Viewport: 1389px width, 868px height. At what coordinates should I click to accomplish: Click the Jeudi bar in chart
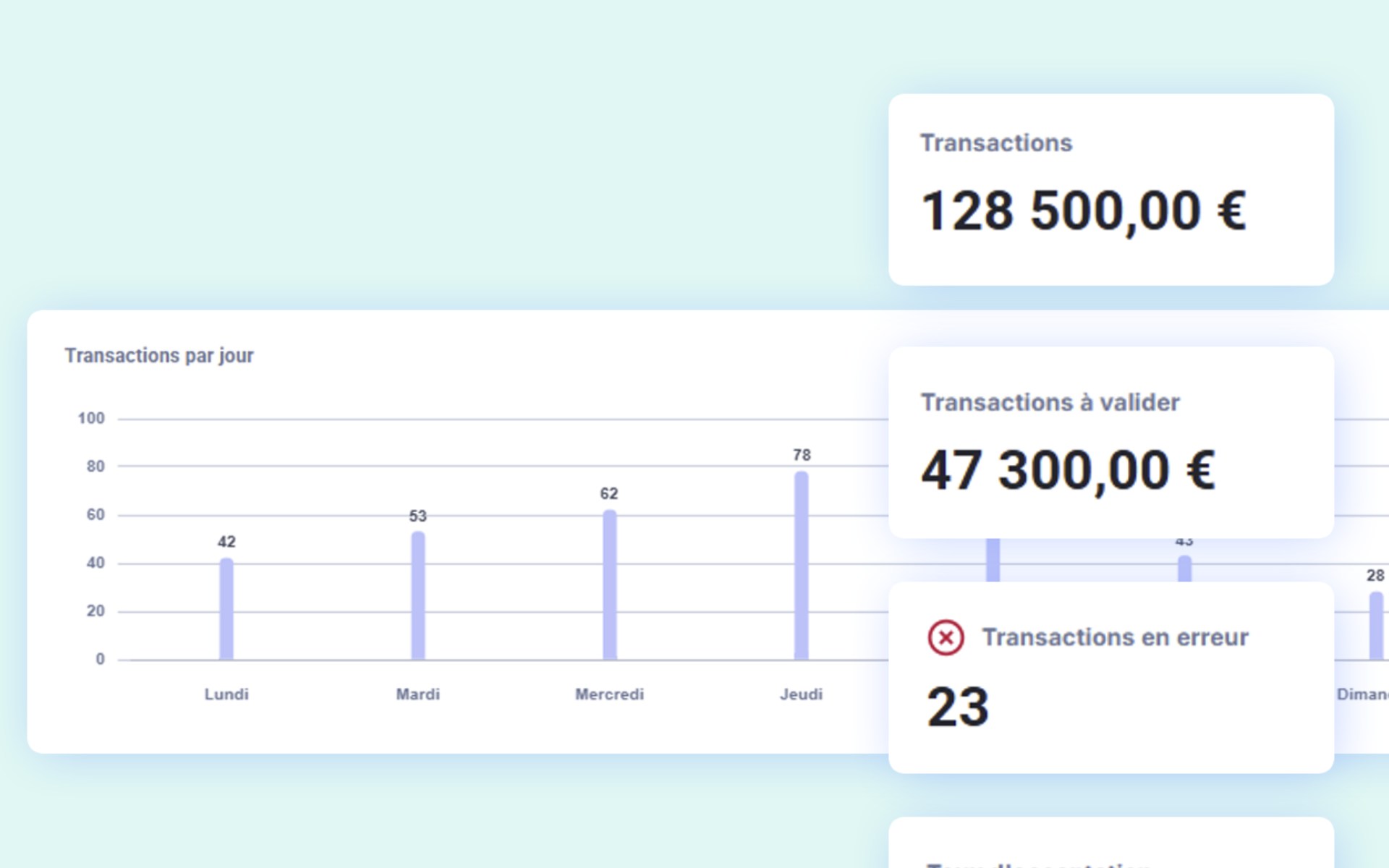click(801, 566)
